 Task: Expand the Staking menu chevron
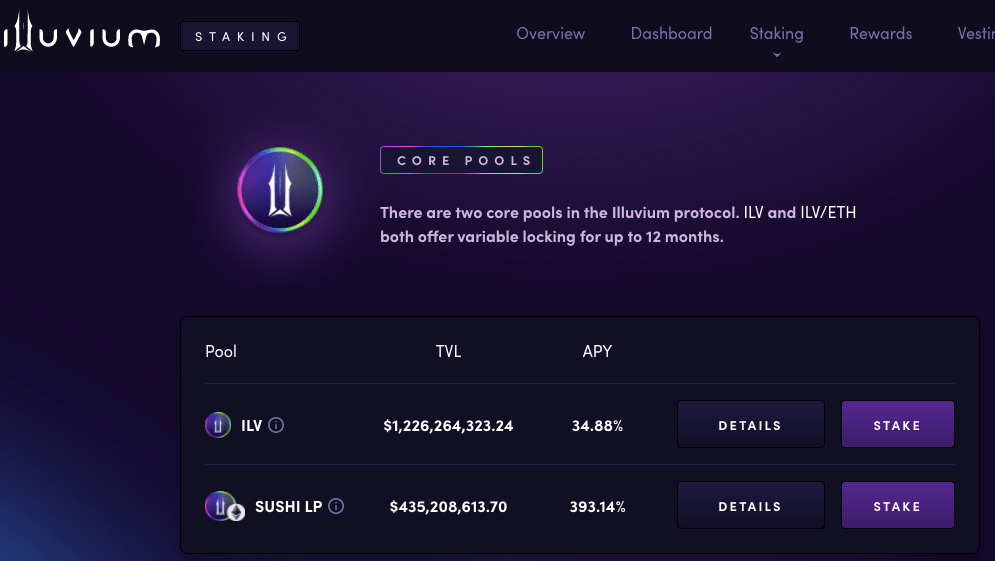click(776, 55)
